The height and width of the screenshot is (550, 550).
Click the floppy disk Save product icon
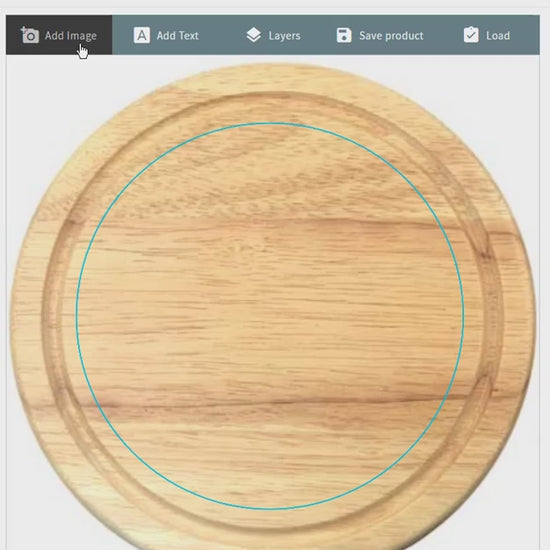coord(344,35)
